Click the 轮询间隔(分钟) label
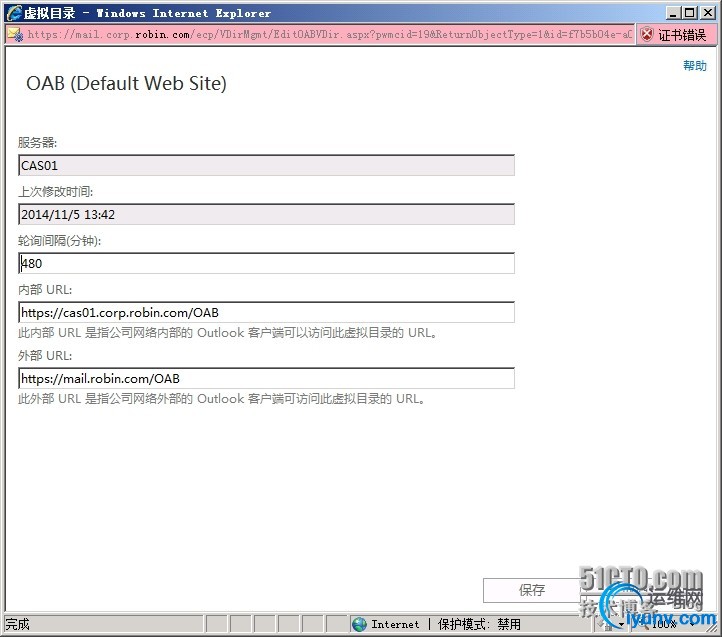 59,240
